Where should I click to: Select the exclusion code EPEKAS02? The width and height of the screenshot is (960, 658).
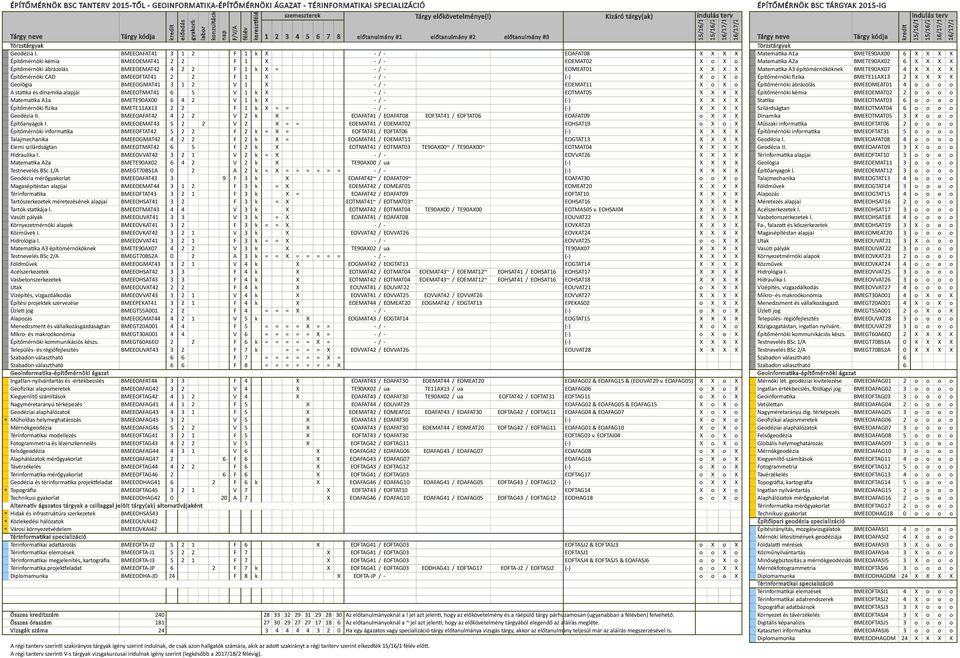coord(577,303)
